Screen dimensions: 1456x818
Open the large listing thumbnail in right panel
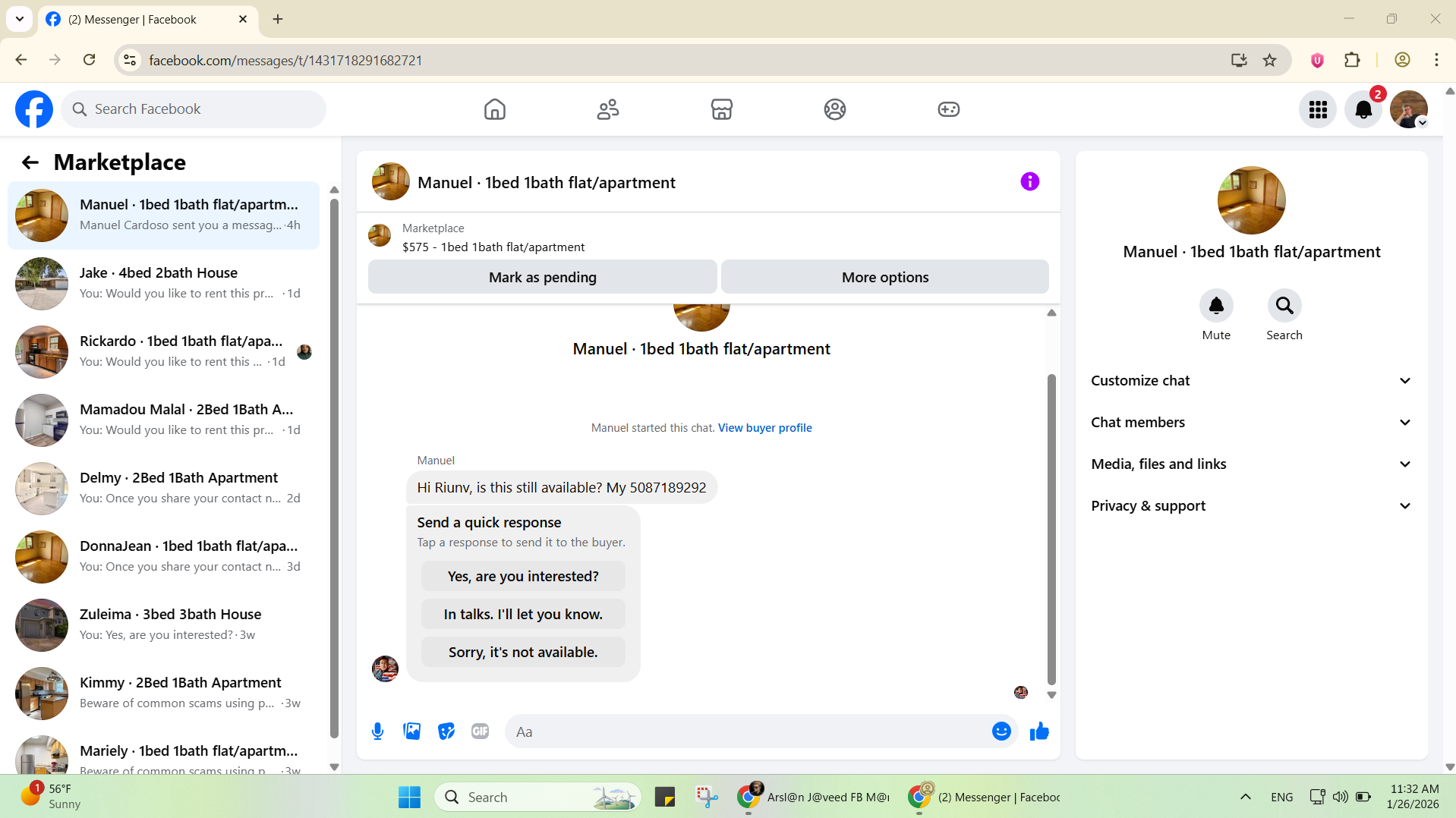pos(1251,200)
